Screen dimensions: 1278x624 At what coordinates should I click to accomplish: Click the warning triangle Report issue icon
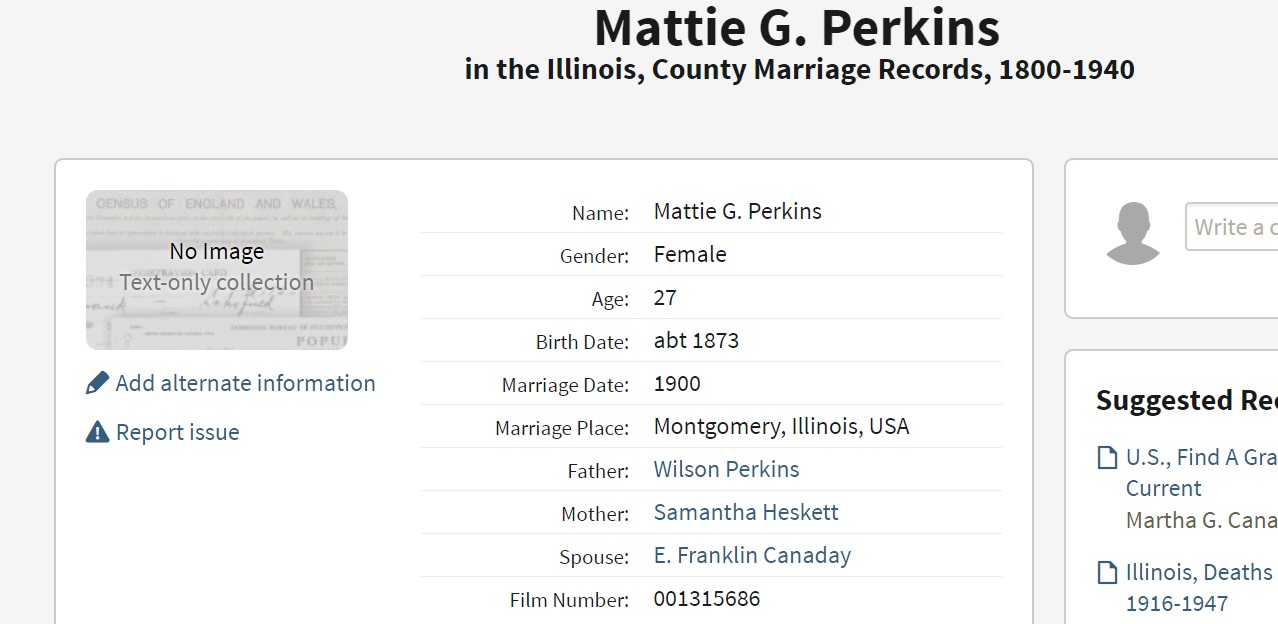point(97,432)
